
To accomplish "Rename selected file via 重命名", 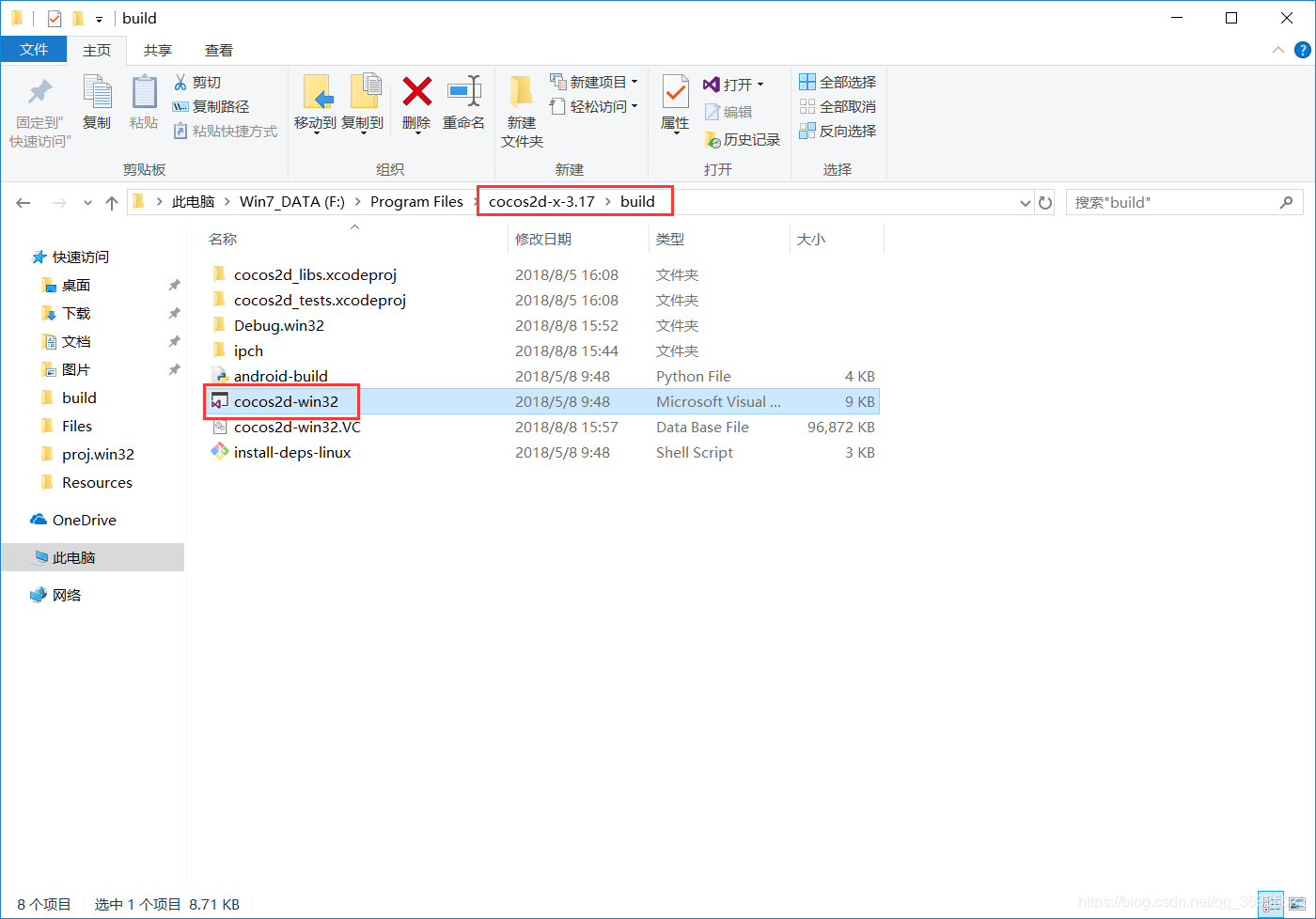I will coord(464,102).
